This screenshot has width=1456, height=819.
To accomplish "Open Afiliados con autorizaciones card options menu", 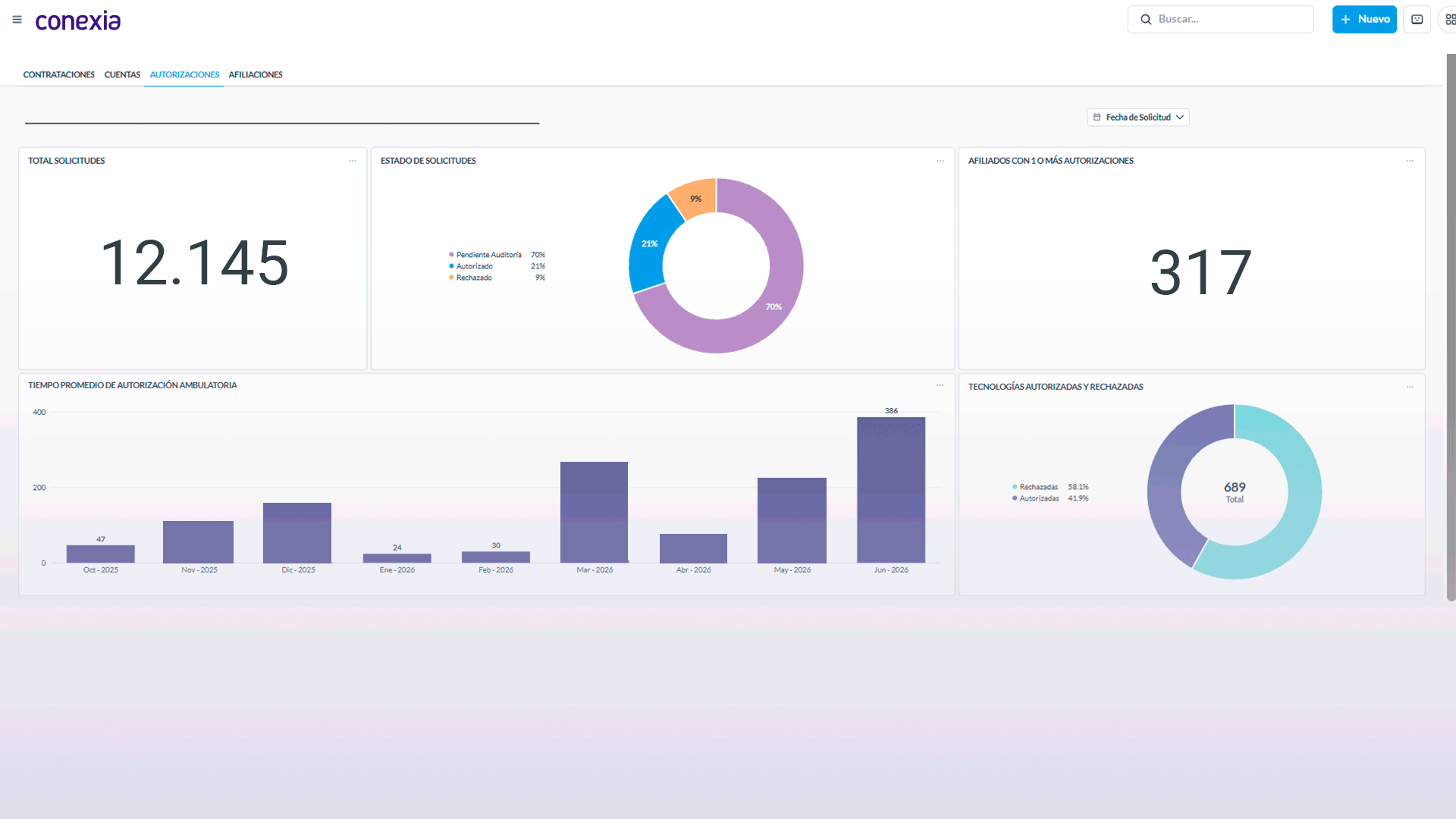I will 1410,161.
